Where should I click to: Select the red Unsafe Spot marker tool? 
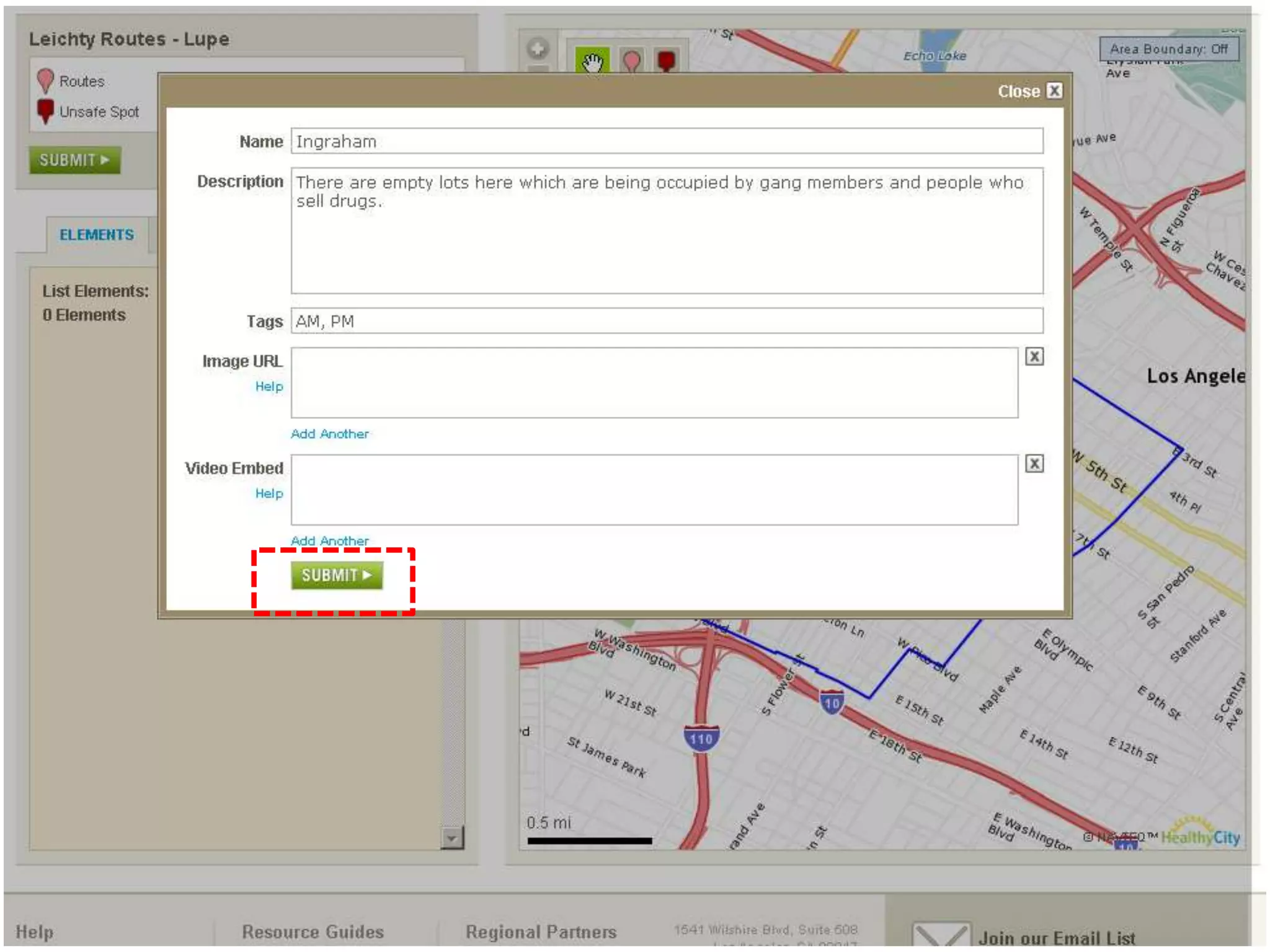(x=667, y=61)
